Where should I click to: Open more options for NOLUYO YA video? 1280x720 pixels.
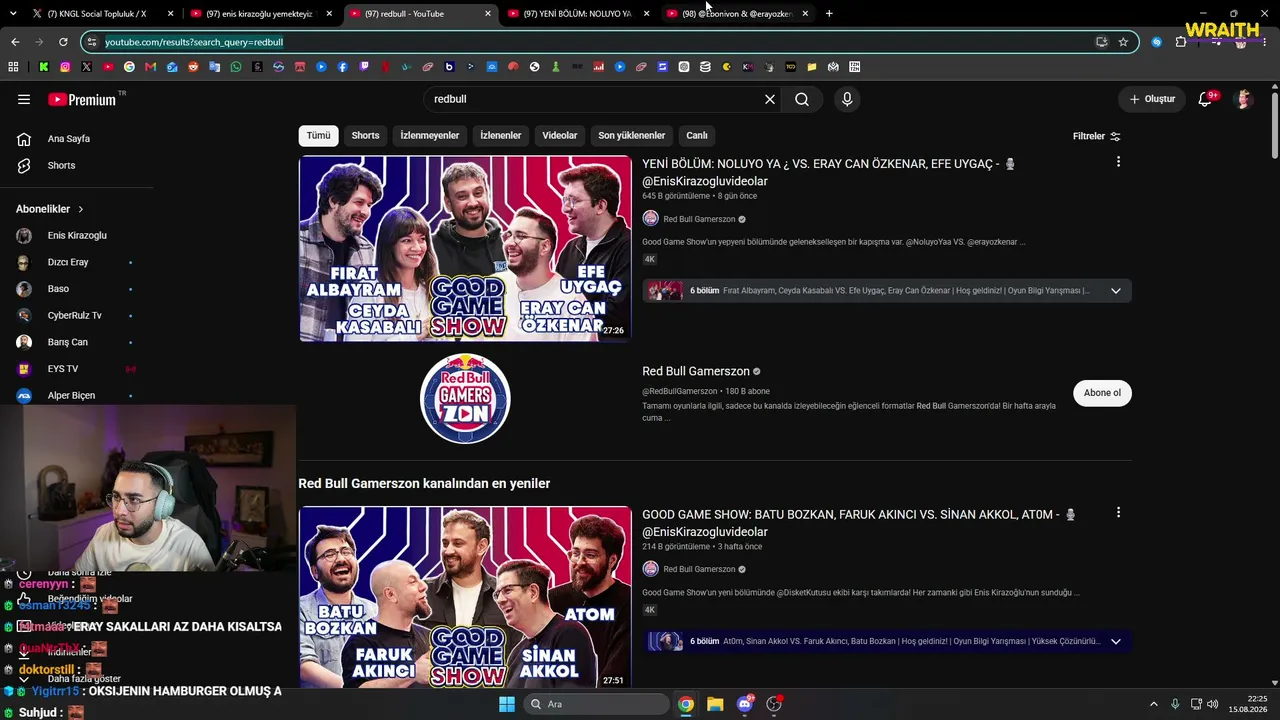(x=1118, y=162)
